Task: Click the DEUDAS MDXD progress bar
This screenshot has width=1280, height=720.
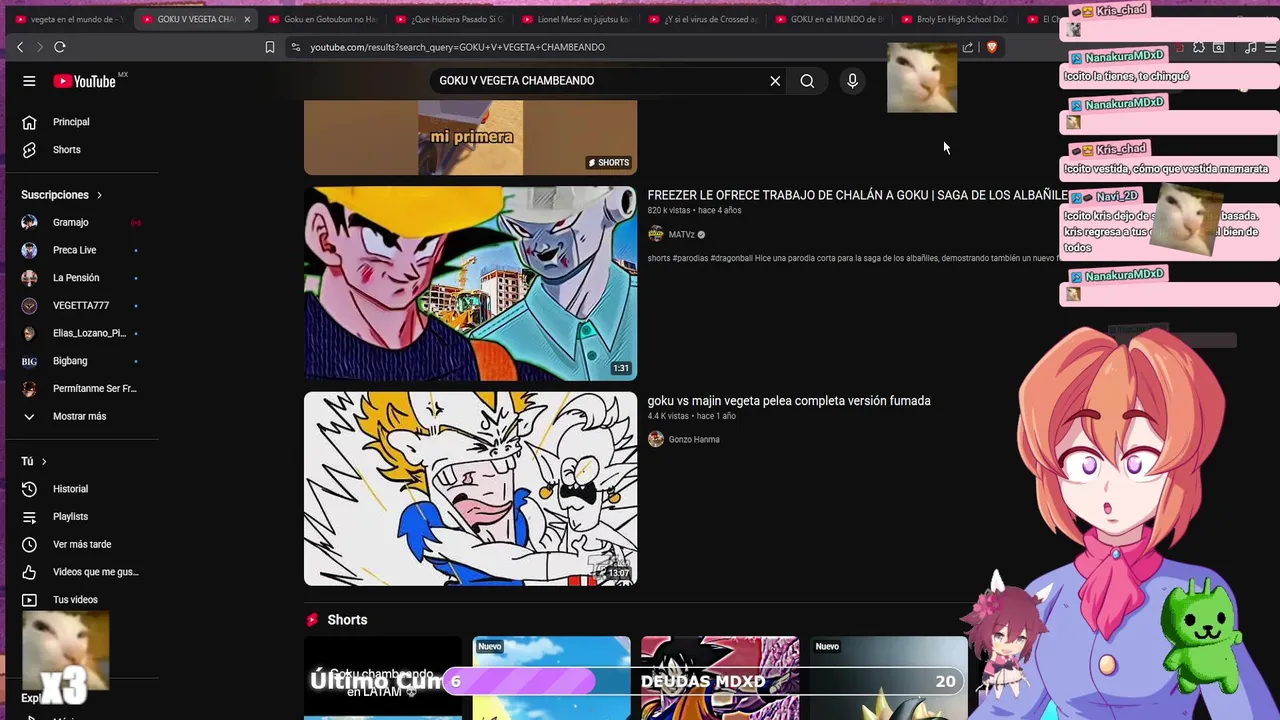Action: 703,681
